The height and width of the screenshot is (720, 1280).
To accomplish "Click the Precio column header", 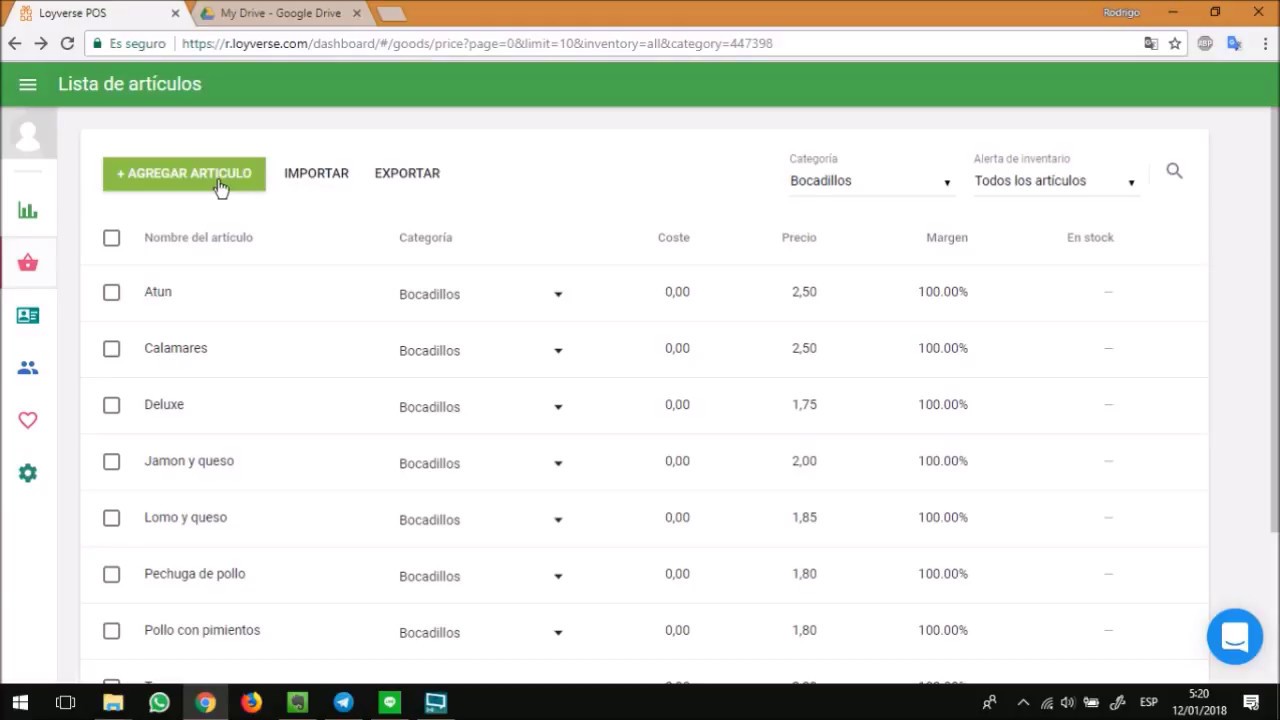I will [799, 237].
